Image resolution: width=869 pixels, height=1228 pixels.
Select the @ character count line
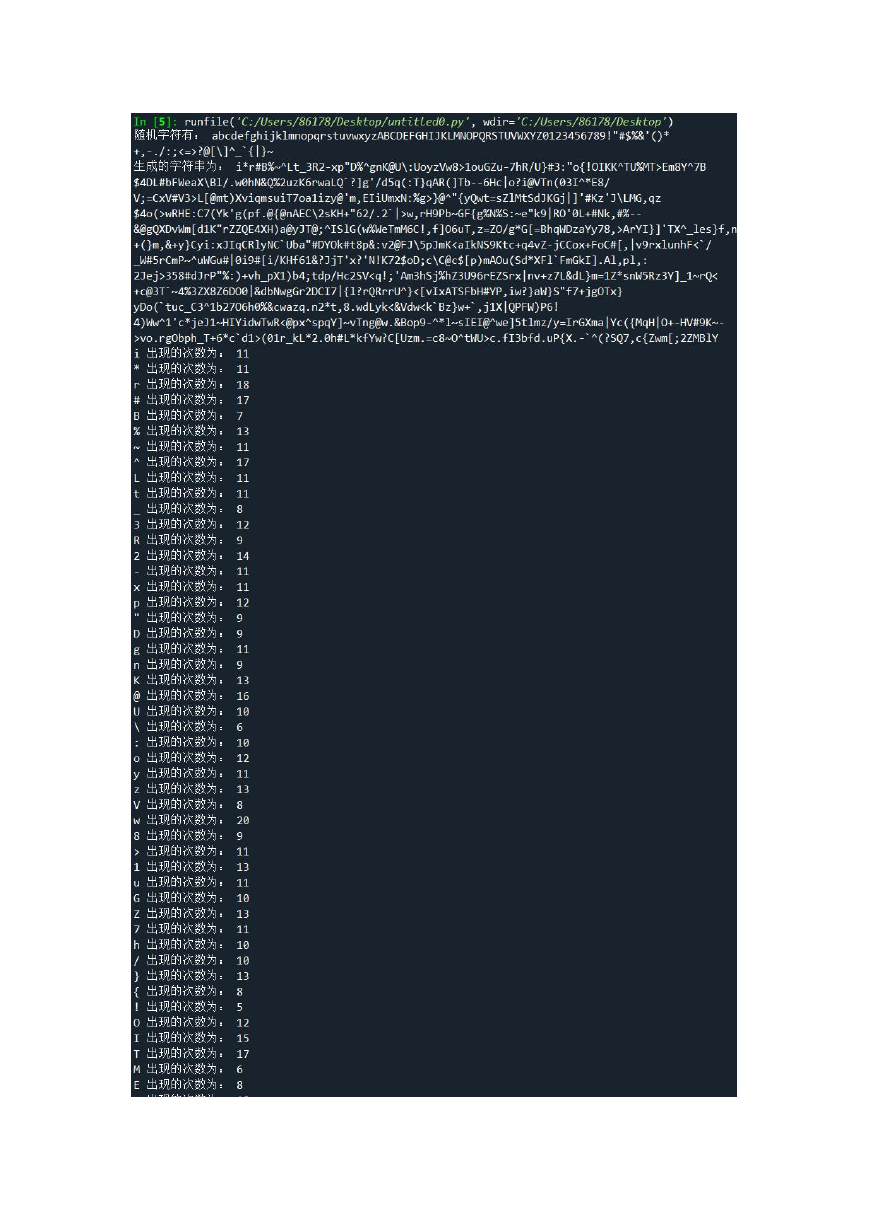point(191,695)
